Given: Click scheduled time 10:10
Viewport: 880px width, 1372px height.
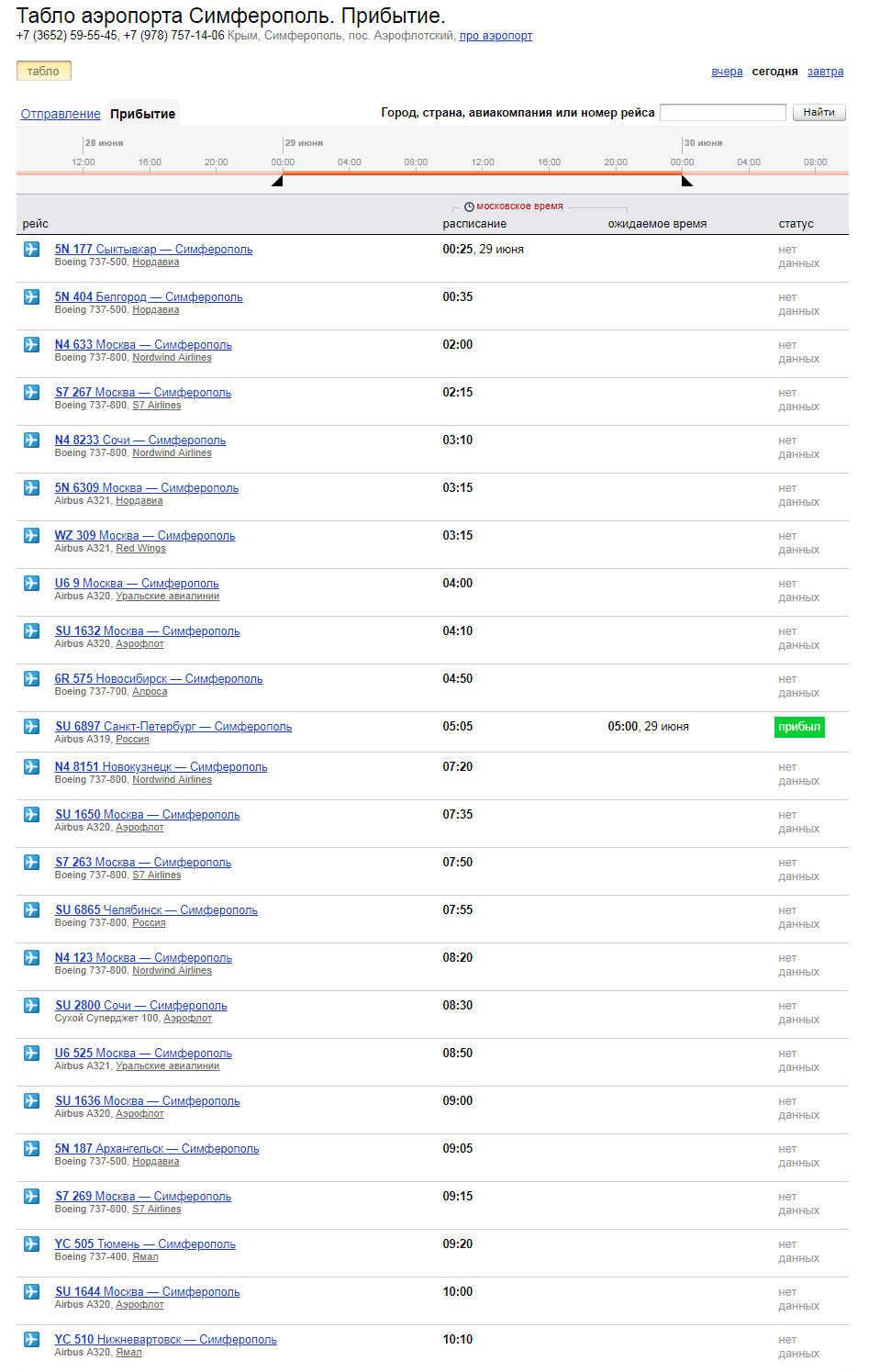Looking at the screenshot, I should (458, 1339).
